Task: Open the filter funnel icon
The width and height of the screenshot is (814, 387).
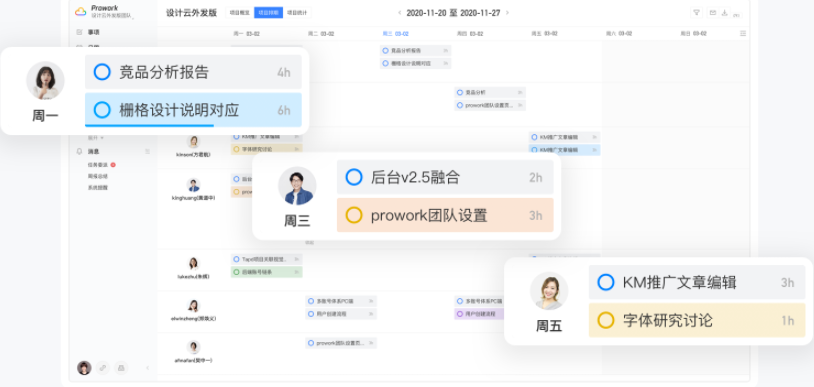Action: point(696,12)
